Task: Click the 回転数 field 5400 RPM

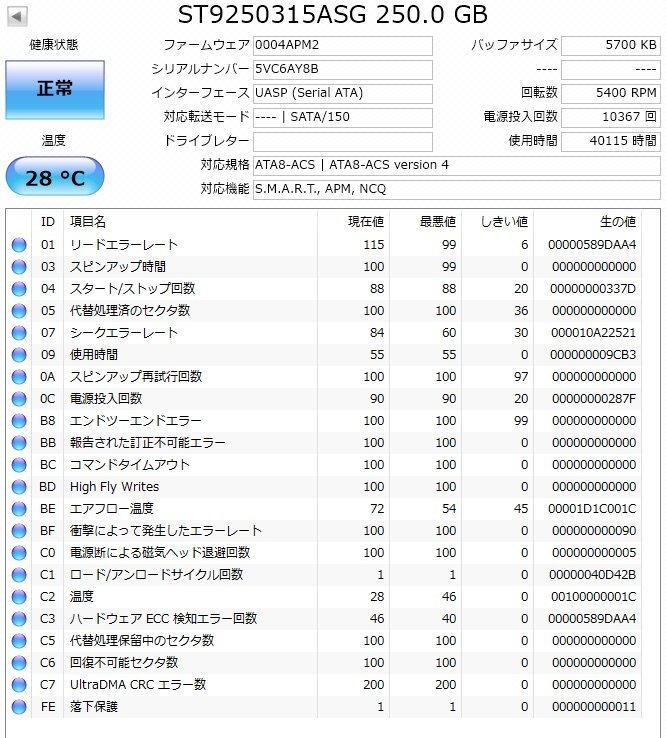Action: click(x=611, y=94)
